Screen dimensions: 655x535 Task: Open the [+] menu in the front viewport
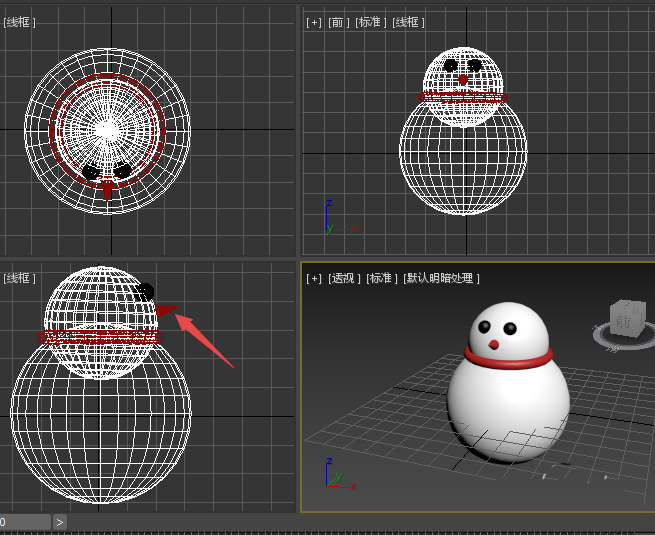[x=314, y=22]
